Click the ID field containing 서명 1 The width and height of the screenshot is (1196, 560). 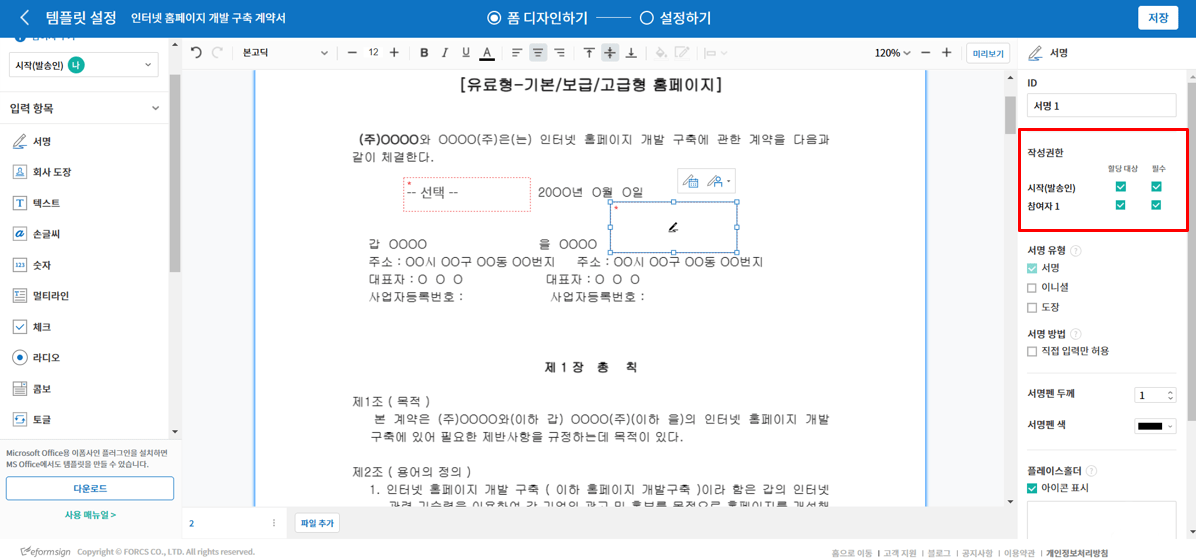[x=1102, y=105]
